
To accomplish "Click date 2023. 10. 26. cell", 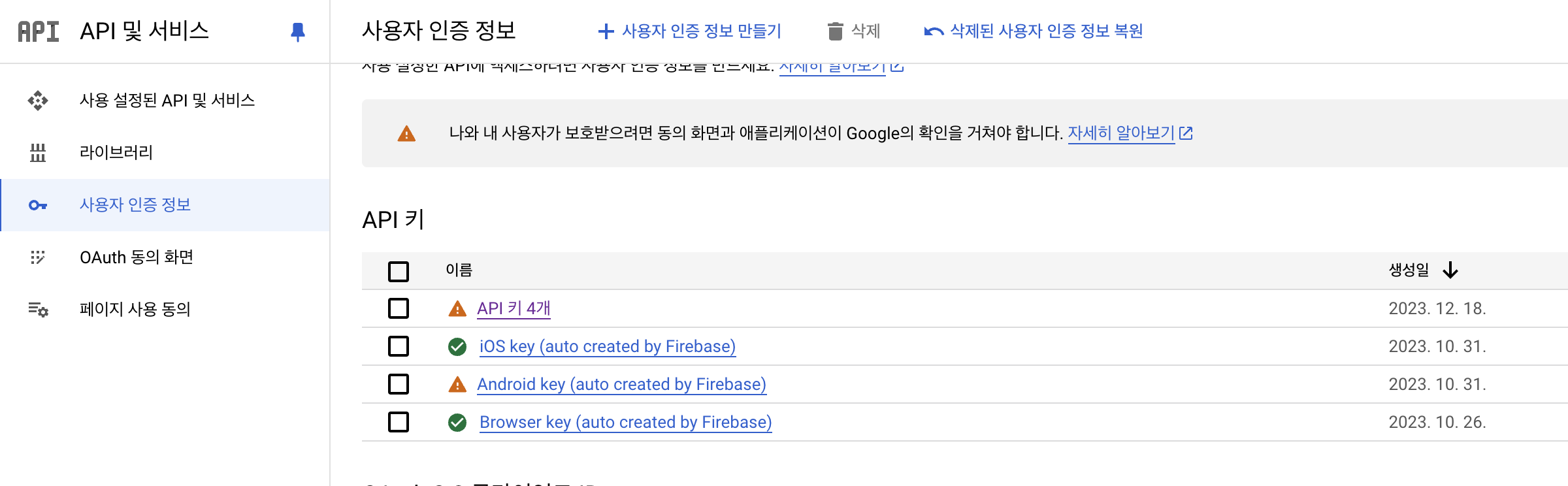I will 1437,422.
